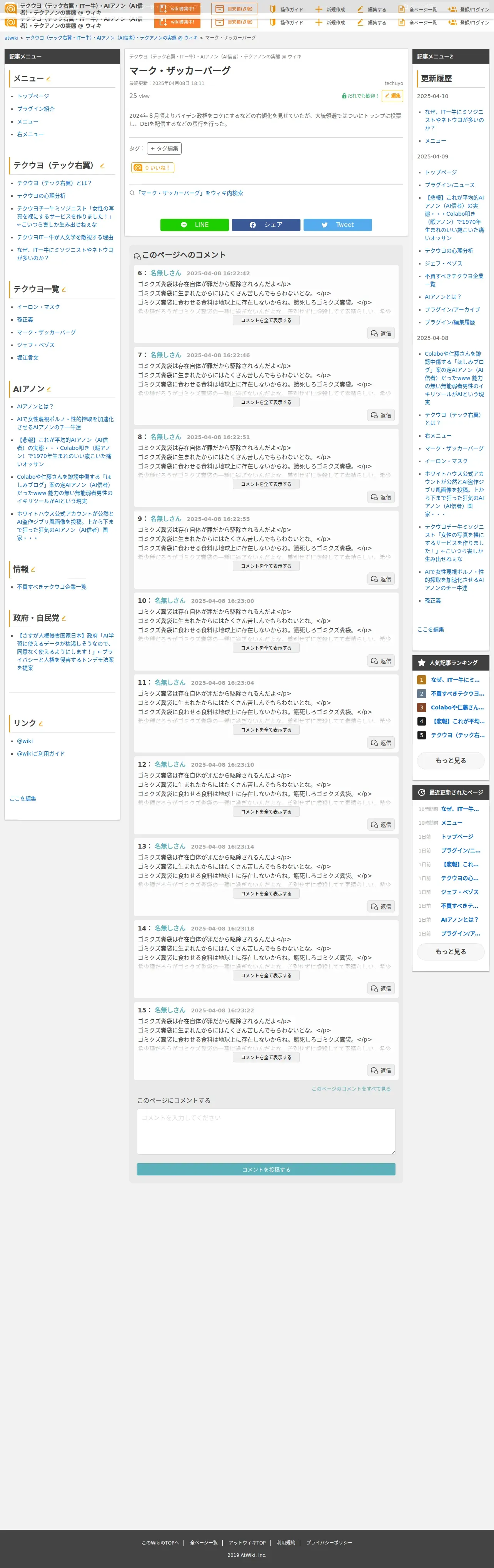Reply to comment 7 with 返信
Viewport: 494px width, 1568px height.
click(381, 415)
